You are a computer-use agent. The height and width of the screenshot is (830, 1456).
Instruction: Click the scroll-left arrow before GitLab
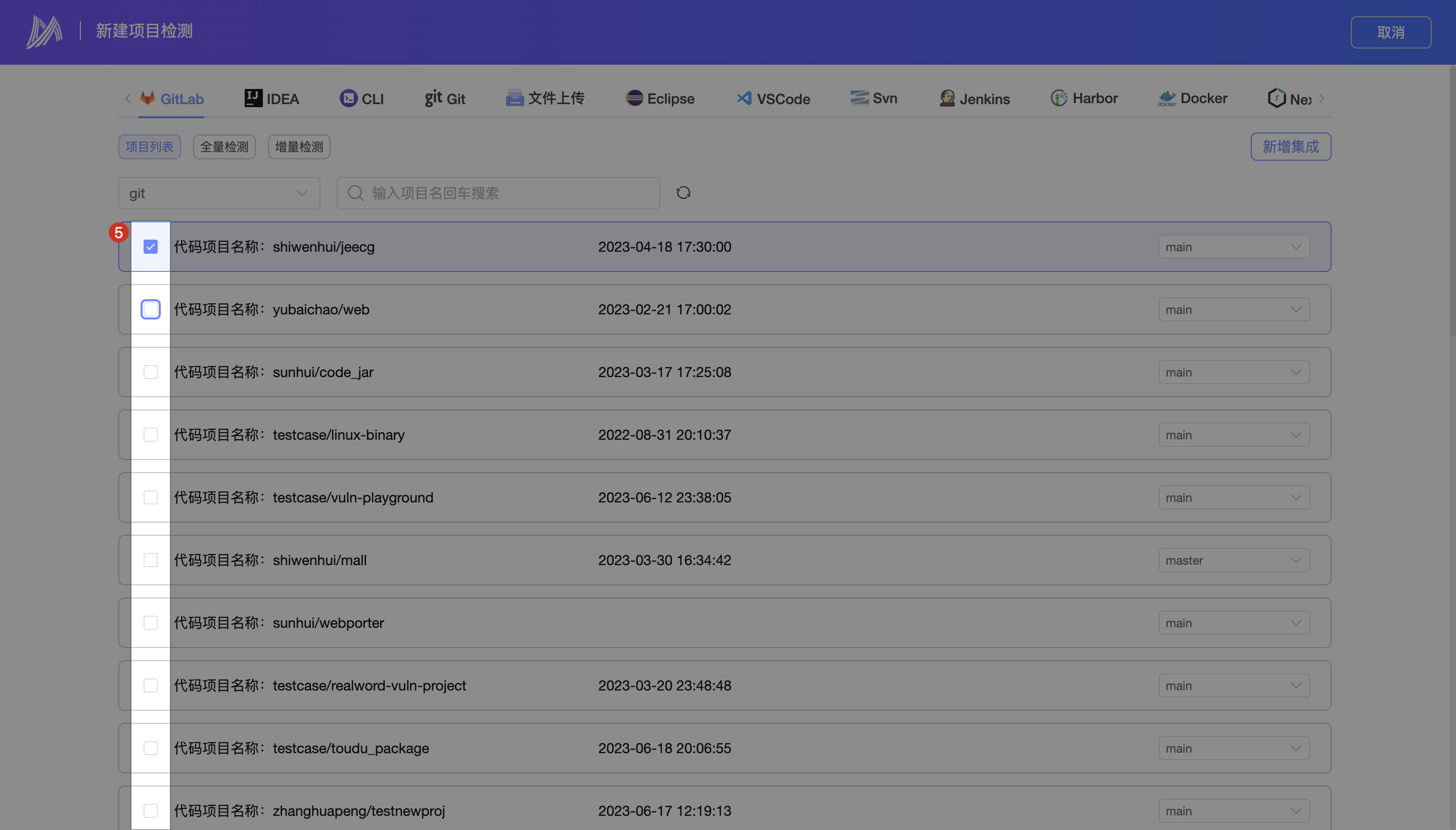click(128, 99)
